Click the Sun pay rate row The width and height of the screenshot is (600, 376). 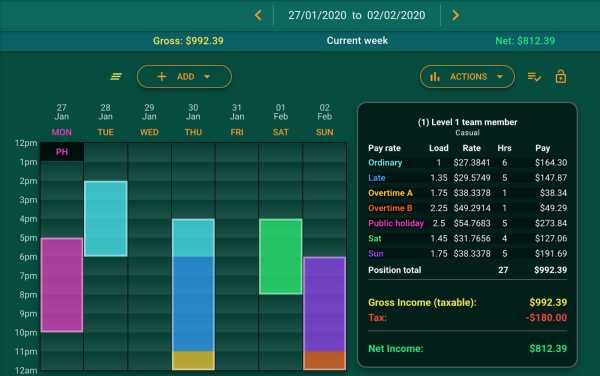467,254
